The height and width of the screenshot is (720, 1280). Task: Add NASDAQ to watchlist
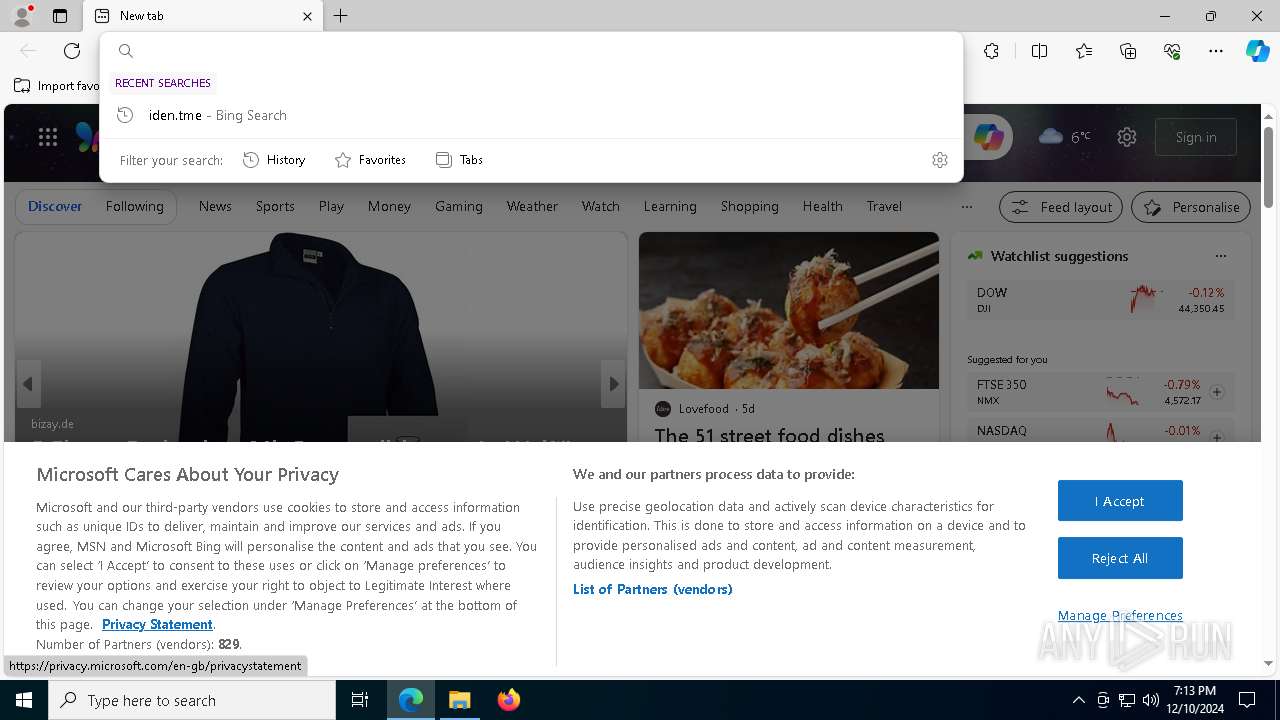[x=1217, y=437]
